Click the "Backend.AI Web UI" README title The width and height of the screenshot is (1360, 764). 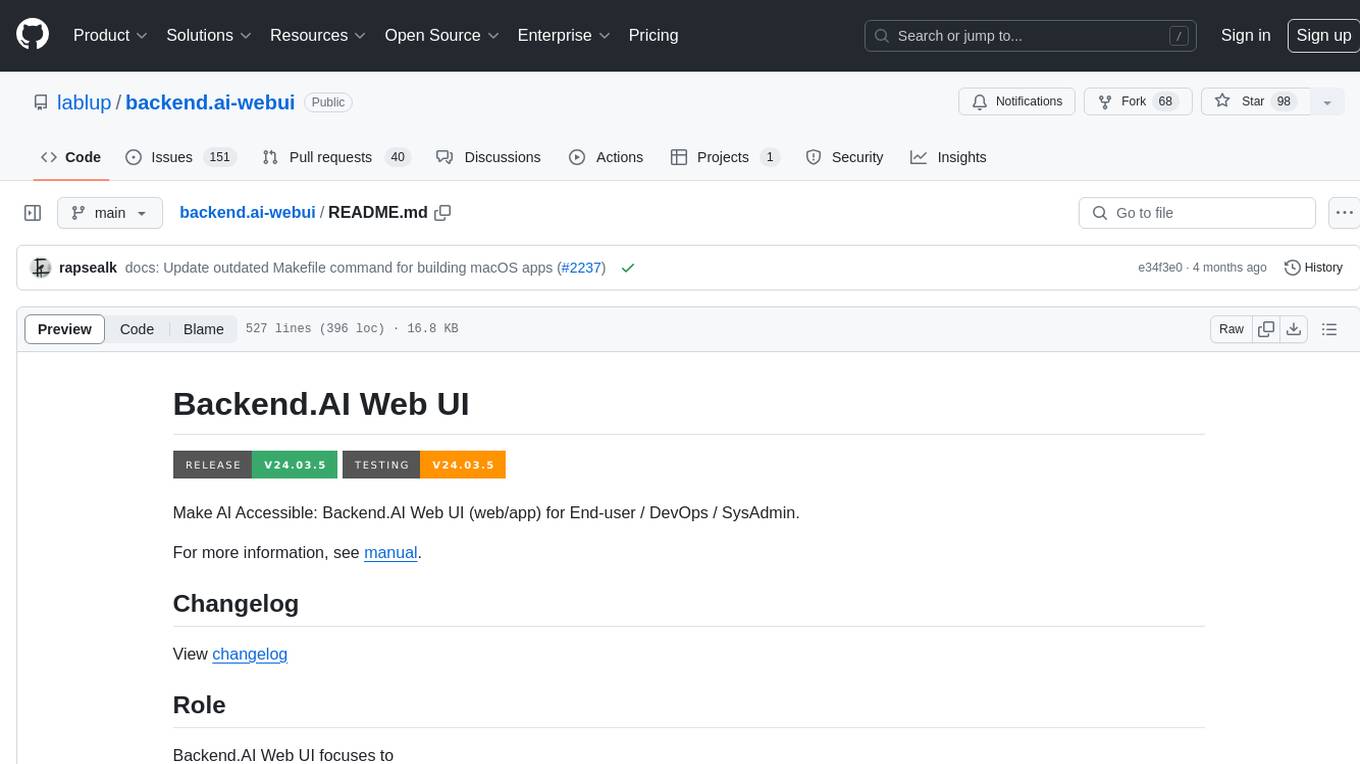coord(321,403)
